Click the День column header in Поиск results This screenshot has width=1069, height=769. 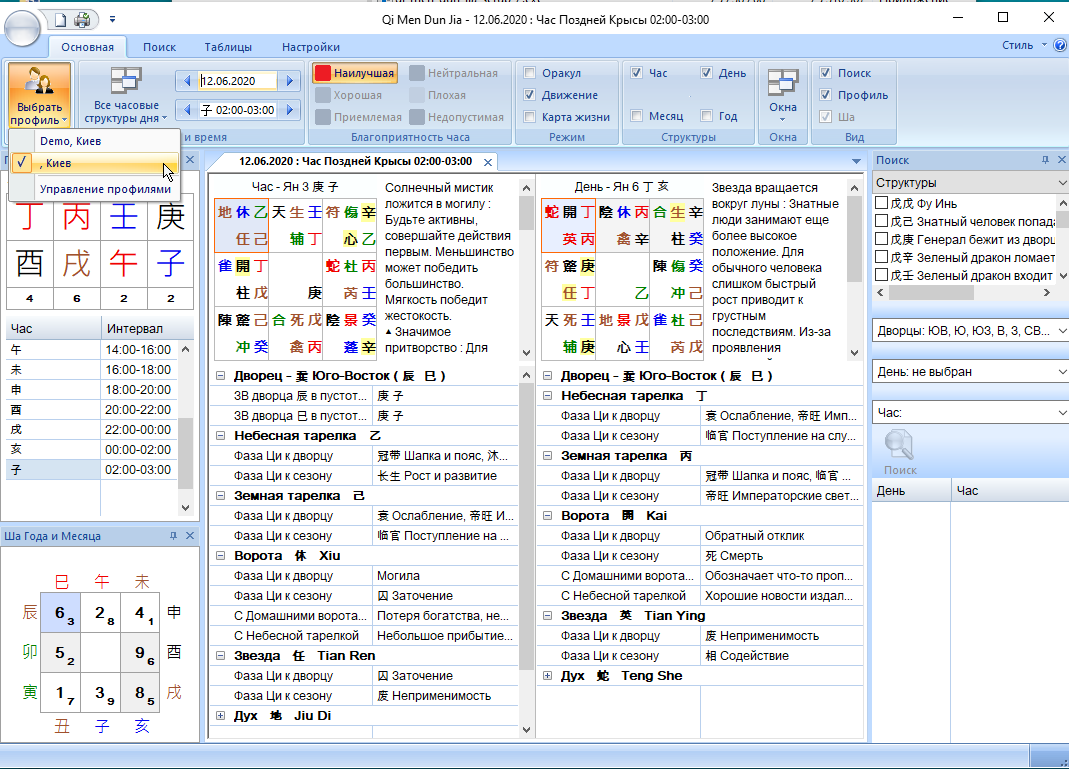click(912, 491)
